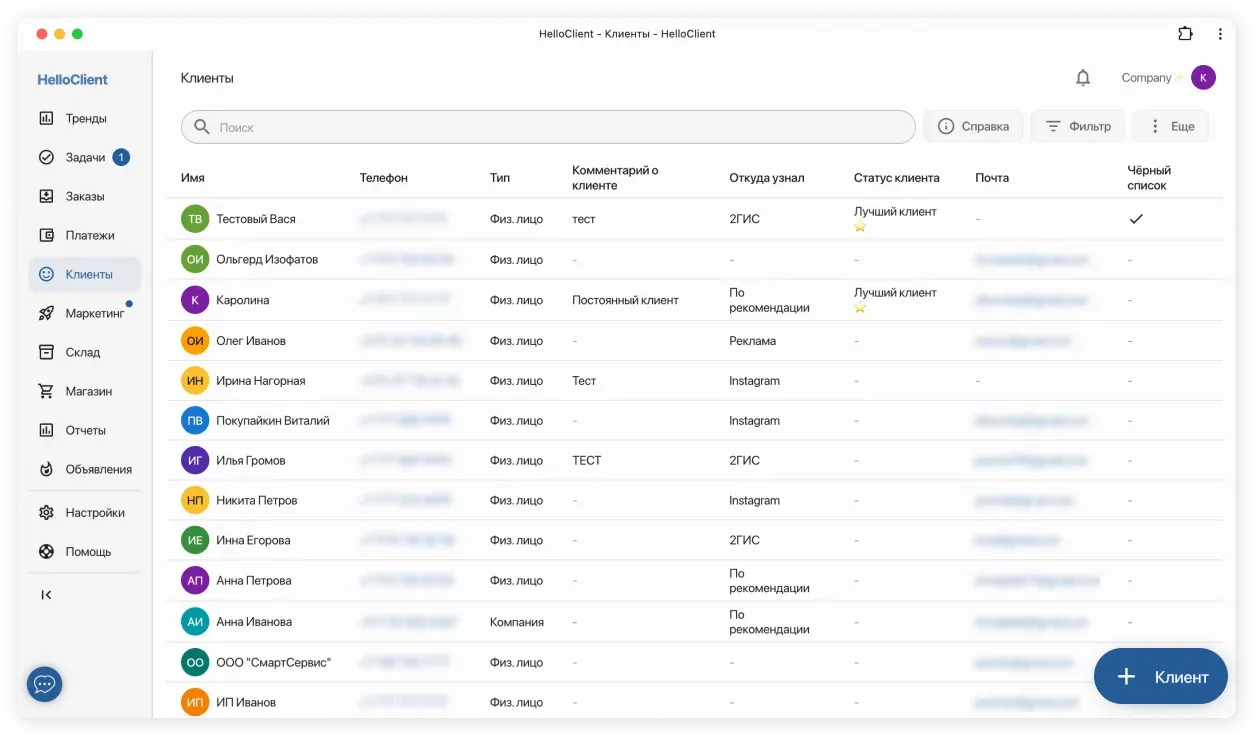
Task: Go to Задачи in the sidebar
Action: click(x=85, y=157)
